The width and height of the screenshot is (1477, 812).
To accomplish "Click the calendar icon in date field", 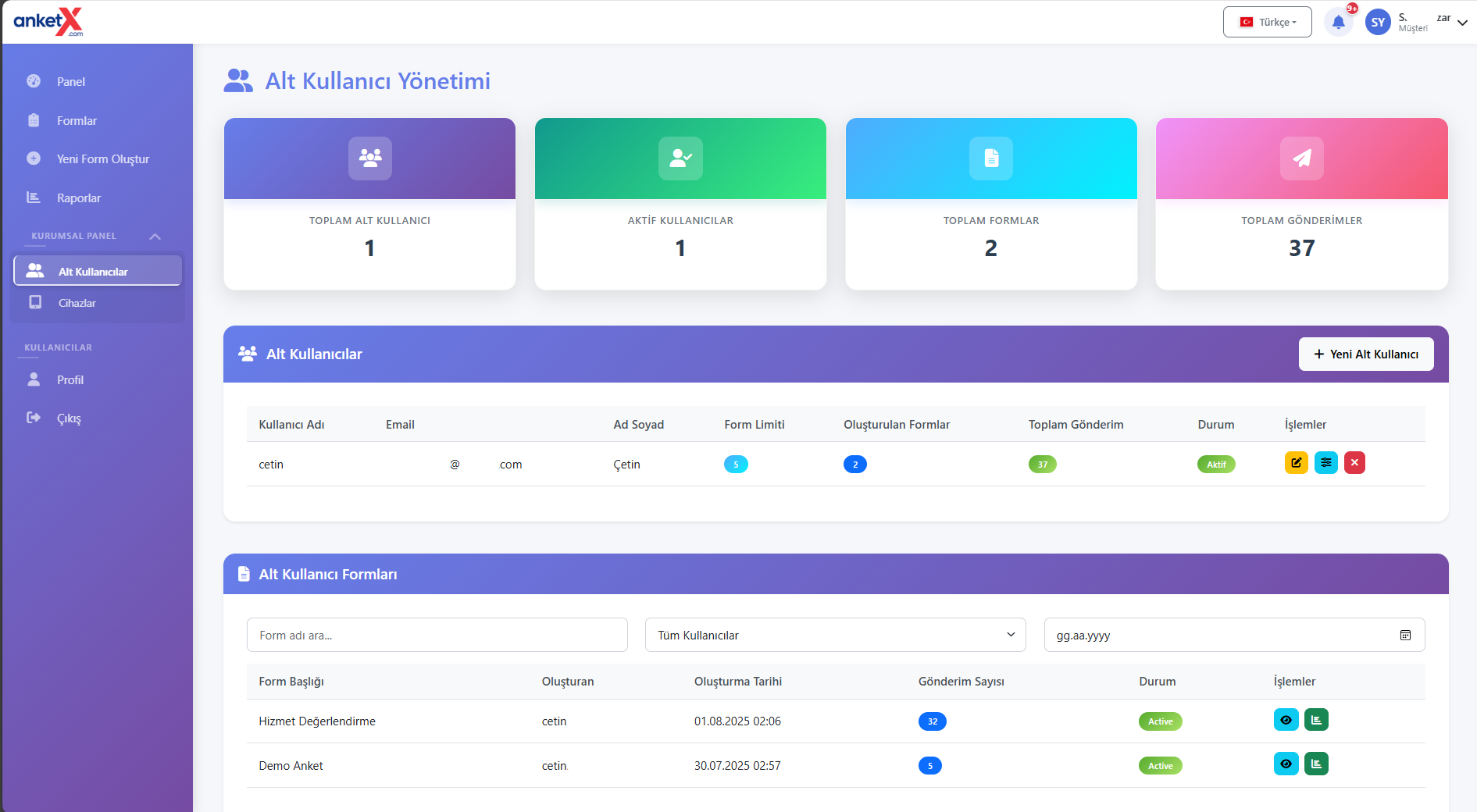I will coord(1405,636).
